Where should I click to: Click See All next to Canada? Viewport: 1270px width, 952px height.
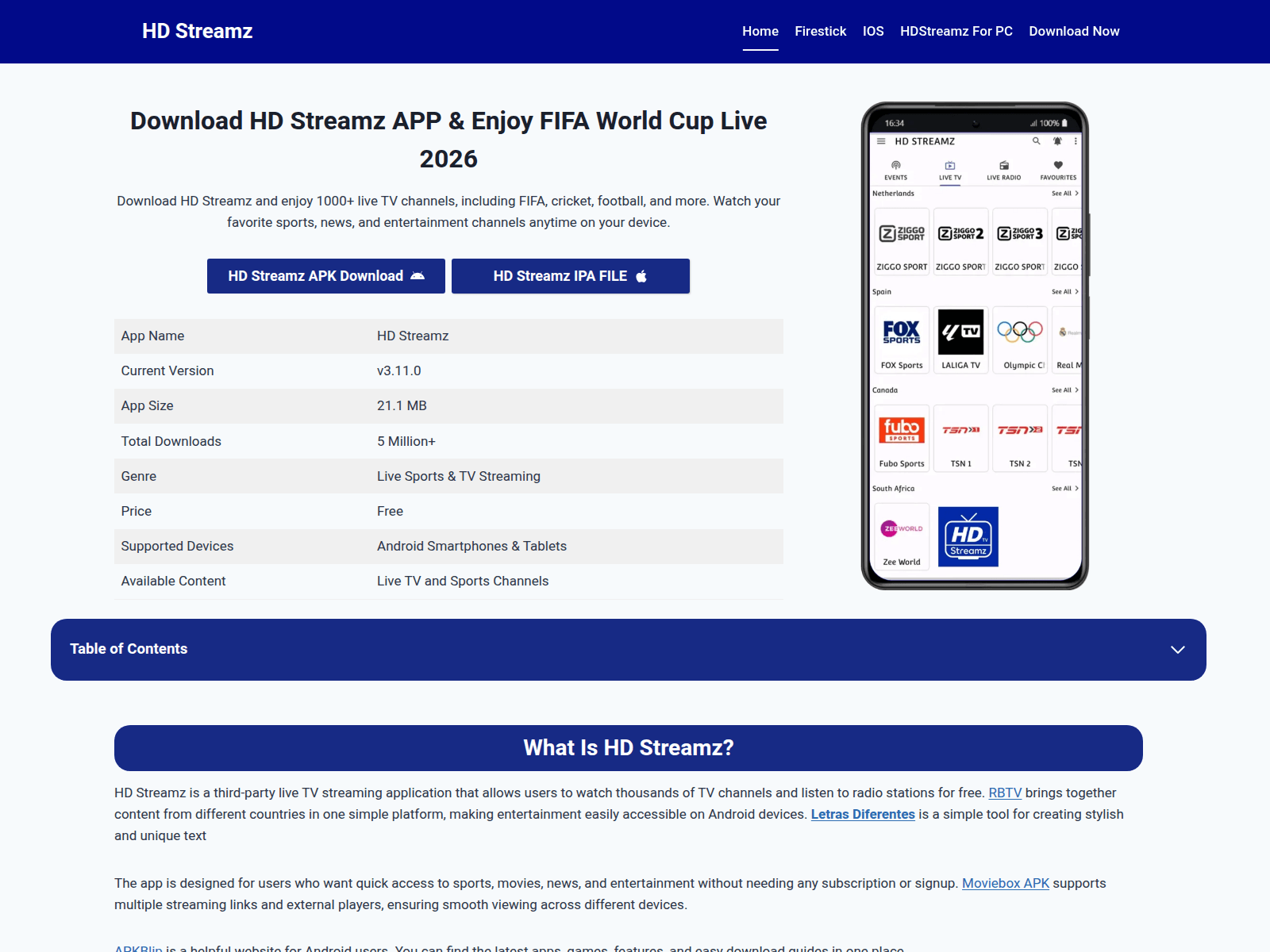(x=1065, y=390)
